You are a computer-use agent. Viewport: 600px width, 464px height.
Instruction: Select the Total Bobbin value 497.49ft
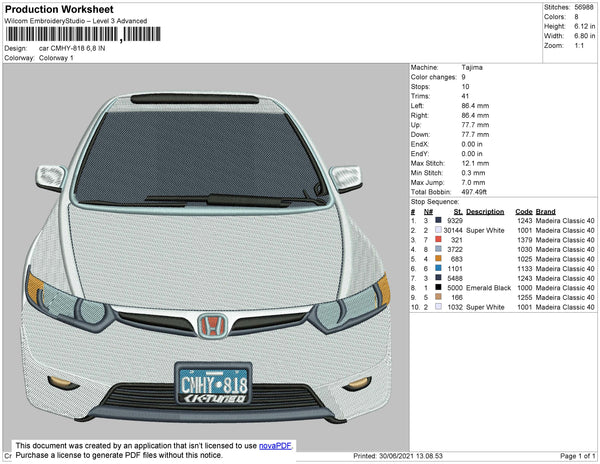coord(474,192)
